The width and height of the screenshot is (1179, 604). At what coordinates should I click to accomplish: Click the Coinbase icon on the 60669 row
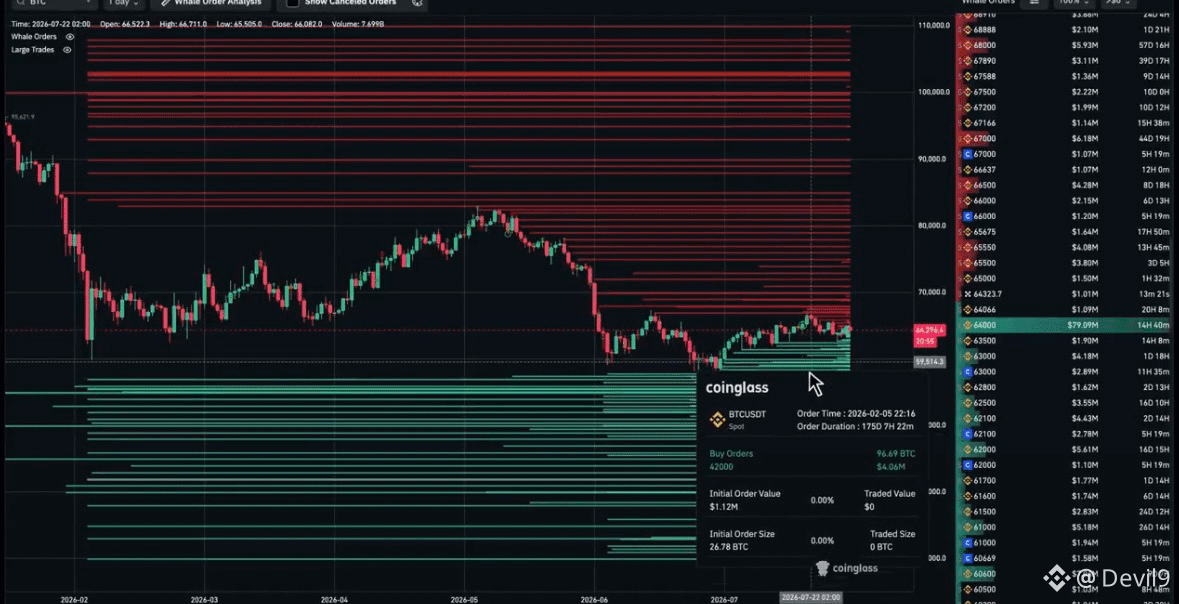coord(968,558)
